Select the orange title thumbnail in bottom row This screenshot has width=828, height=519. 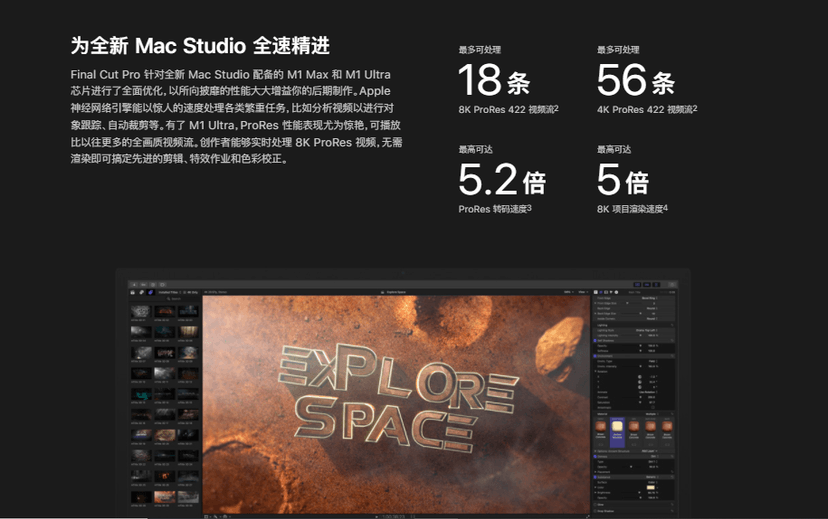click(x=165, y=497)
